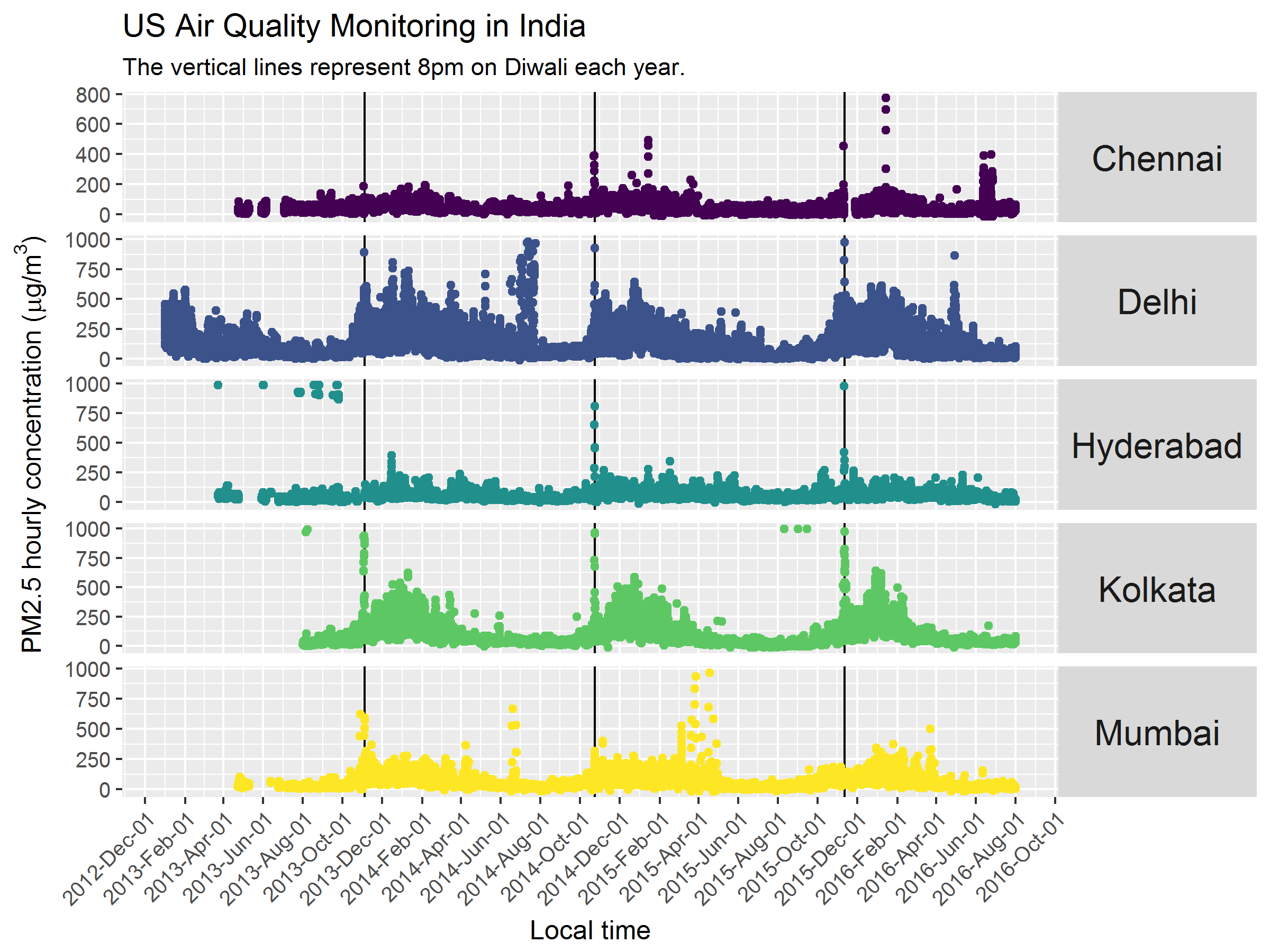Click the 2016-Jun-01 x-axis tick label

coord(939,859)
